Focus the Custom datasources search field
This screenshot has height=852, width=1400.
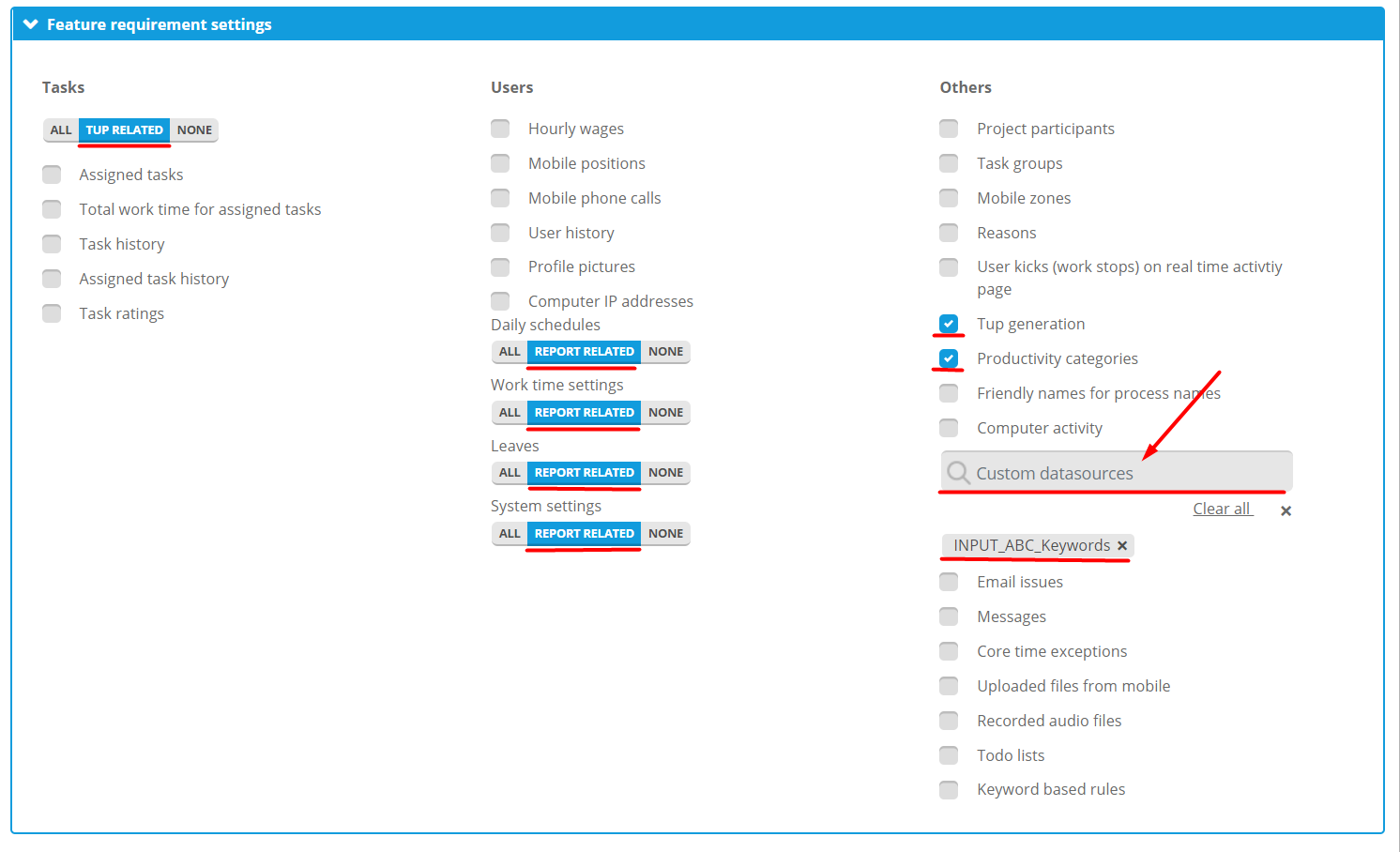point(1126,473)
